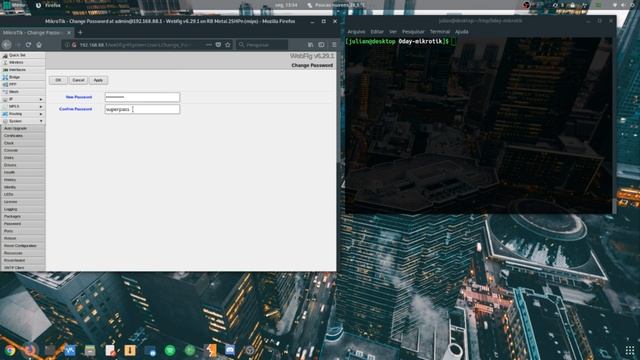Reload the Firefox page

click(x=28, y=44)
